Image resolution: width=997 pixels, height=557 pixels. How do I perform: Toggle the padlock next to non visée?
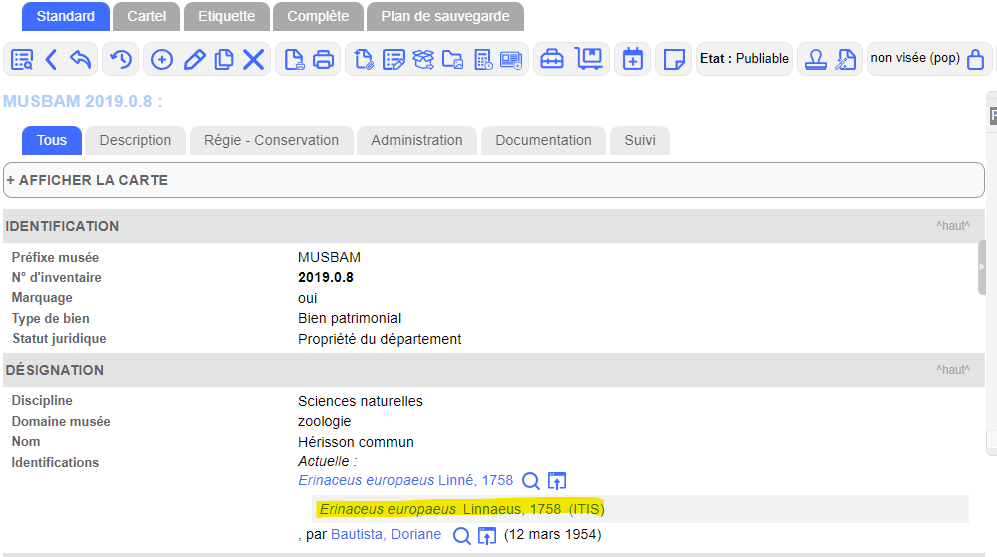(x=976, y=60)
